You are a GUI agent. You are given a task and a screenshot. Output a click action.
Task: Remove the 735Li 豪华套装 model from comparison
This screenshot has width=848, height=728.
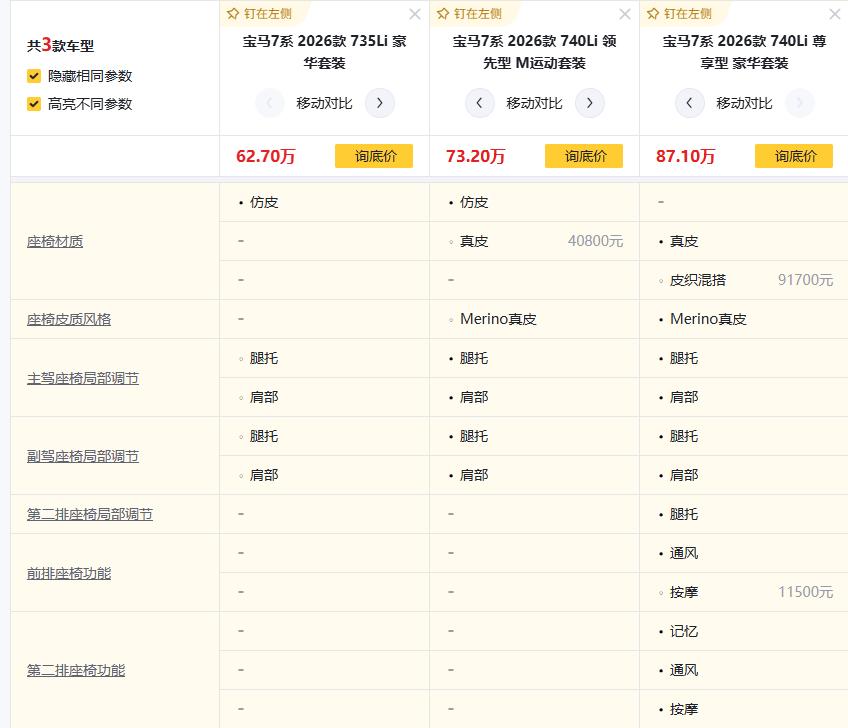tap(415, 14)
